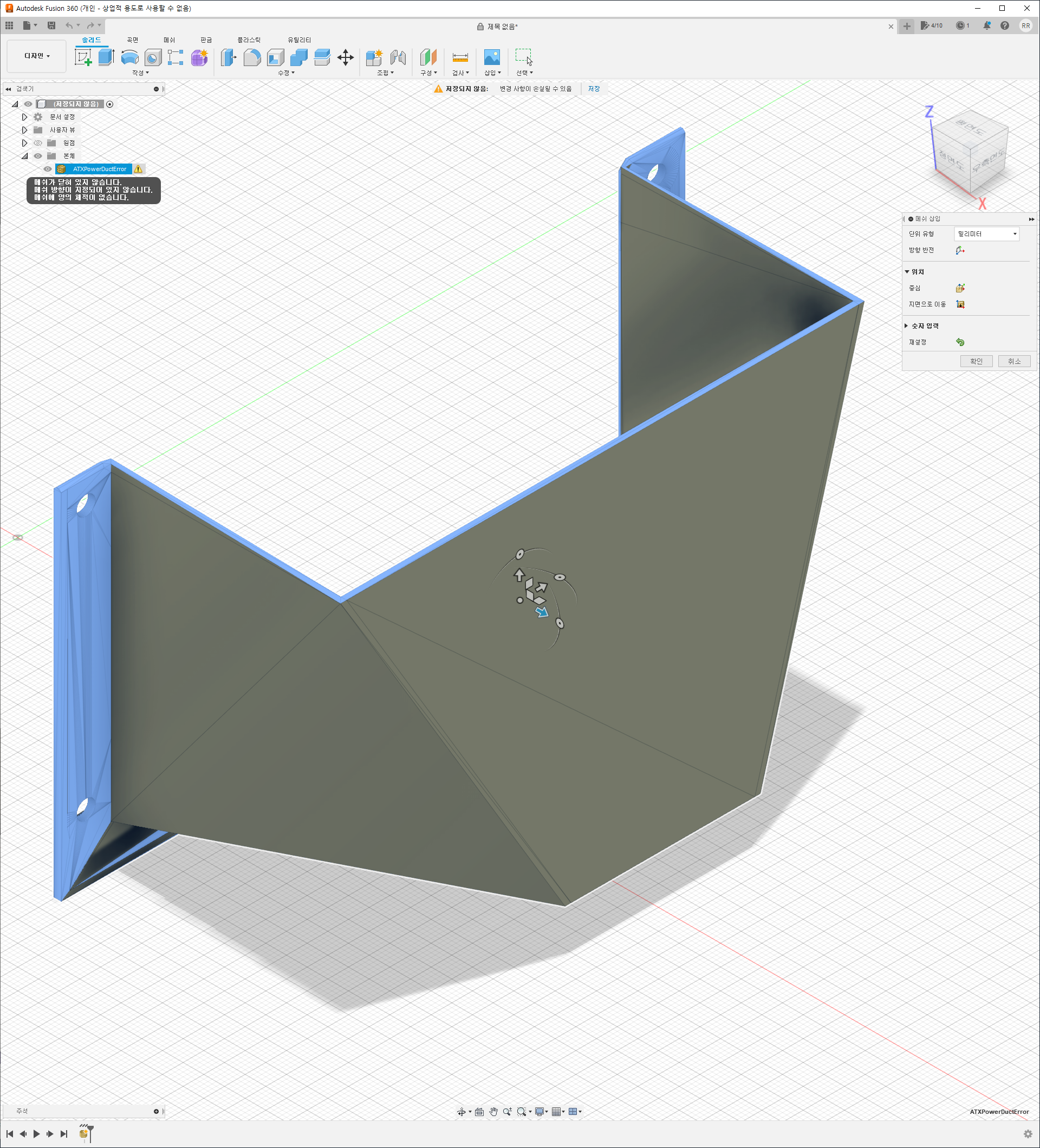Click the Move to Ground icon
The image size is (1040, 1148).
960,304
